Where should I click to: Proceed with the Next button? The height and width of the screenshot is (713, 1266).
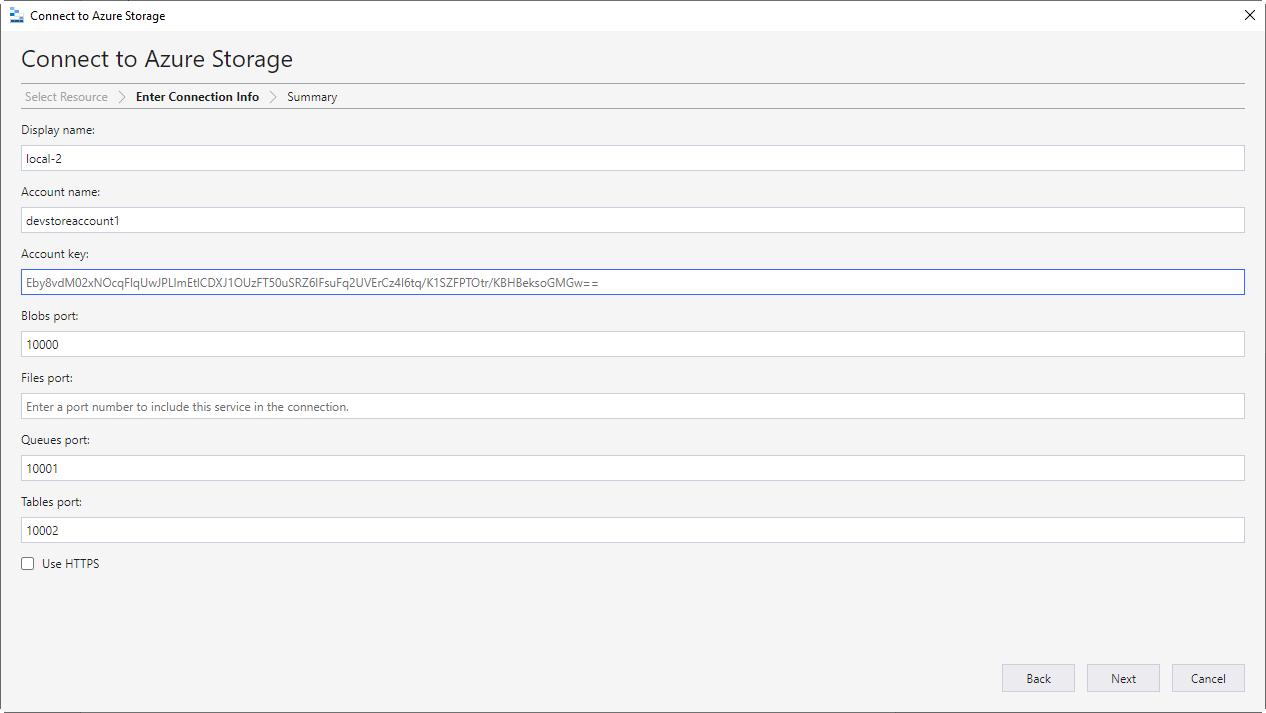click(x=1123, y=678)
